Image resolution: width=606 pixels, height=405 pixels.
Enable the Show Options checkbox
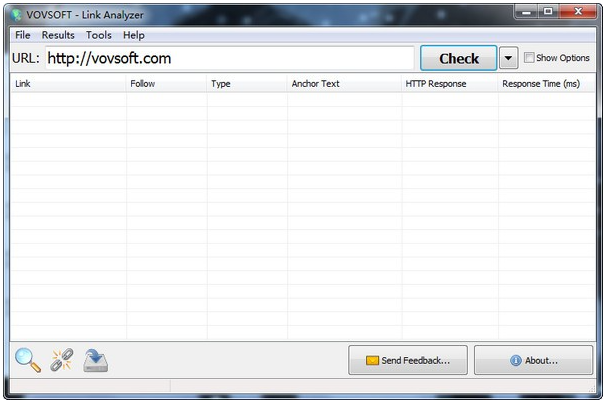point(529,58)
